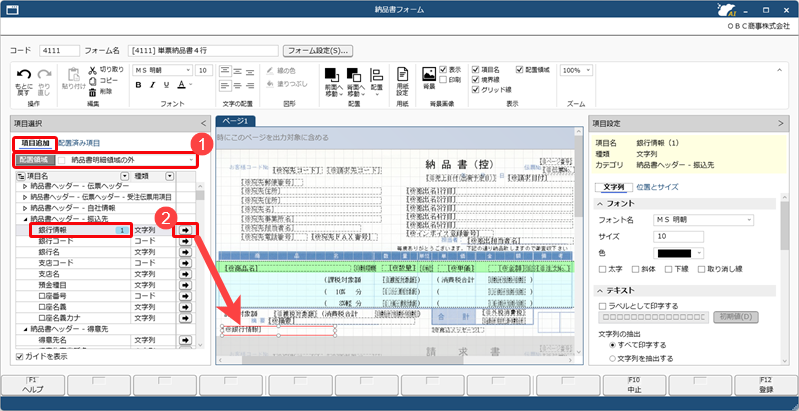Open the Arrange (配置) alignment icon
Image resolution: width=799 pixels, height=411 pixels.
tap(377, 74)
